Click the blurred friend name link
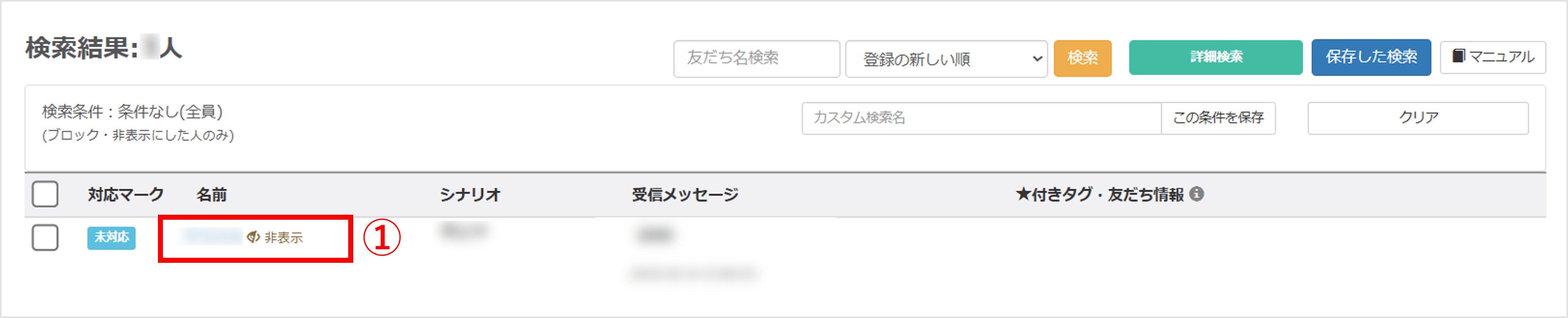The height and width of the screenshot is (318, 1568). pyautogui.click(x=212, y=236)
